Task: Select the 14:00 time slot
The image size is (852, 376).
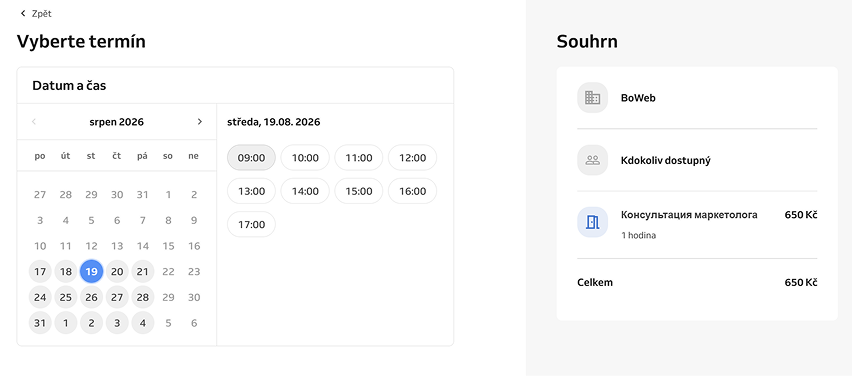Action: coord(305,191)
